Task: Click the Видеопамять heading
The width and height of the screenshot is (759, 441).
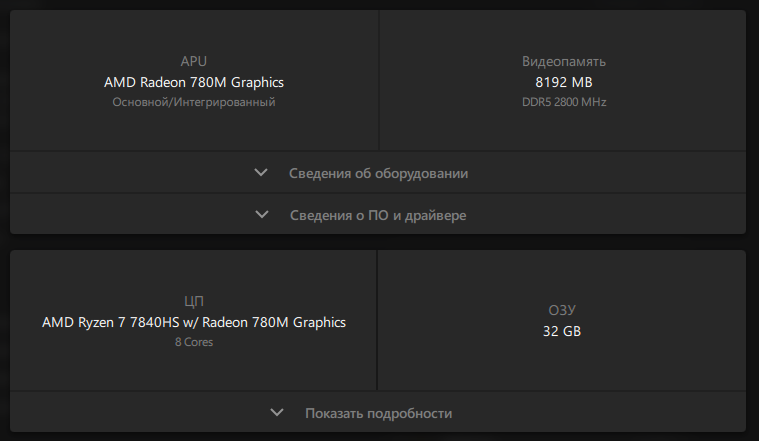Action: click(x=564, y=61)
